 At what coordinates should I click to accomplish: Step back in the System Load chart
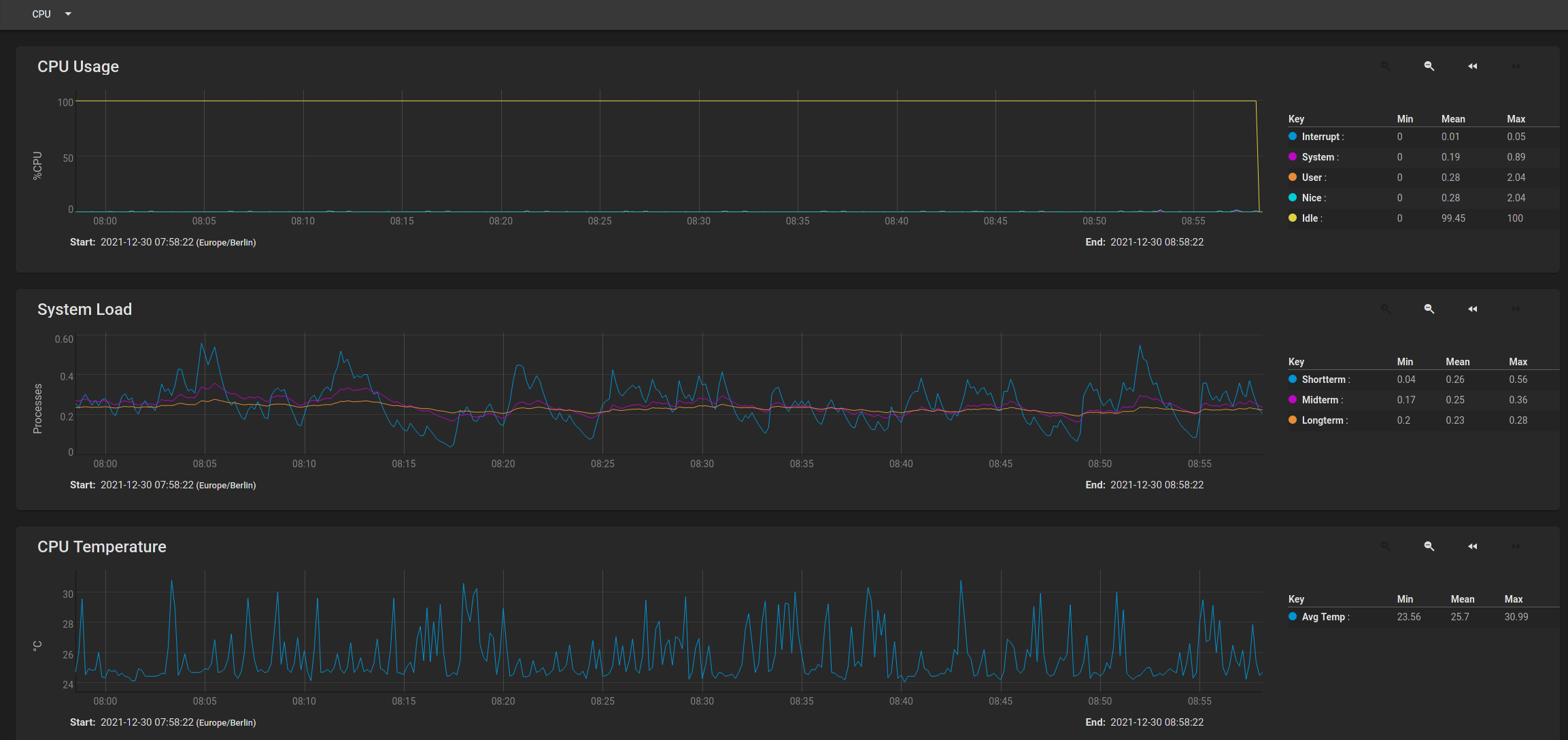(1472, 309)
